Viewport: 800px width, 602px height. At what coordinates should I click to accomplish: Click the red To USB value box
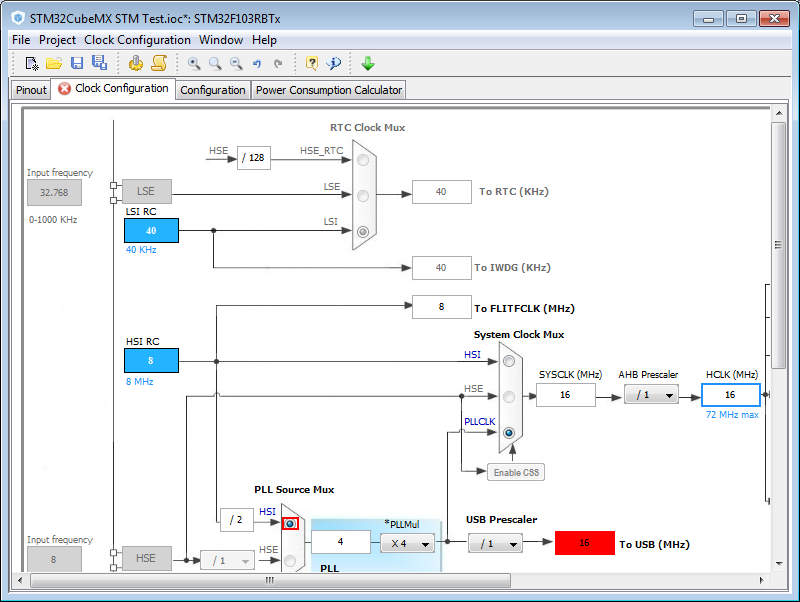pyautogui.click(x=584, y=543)
